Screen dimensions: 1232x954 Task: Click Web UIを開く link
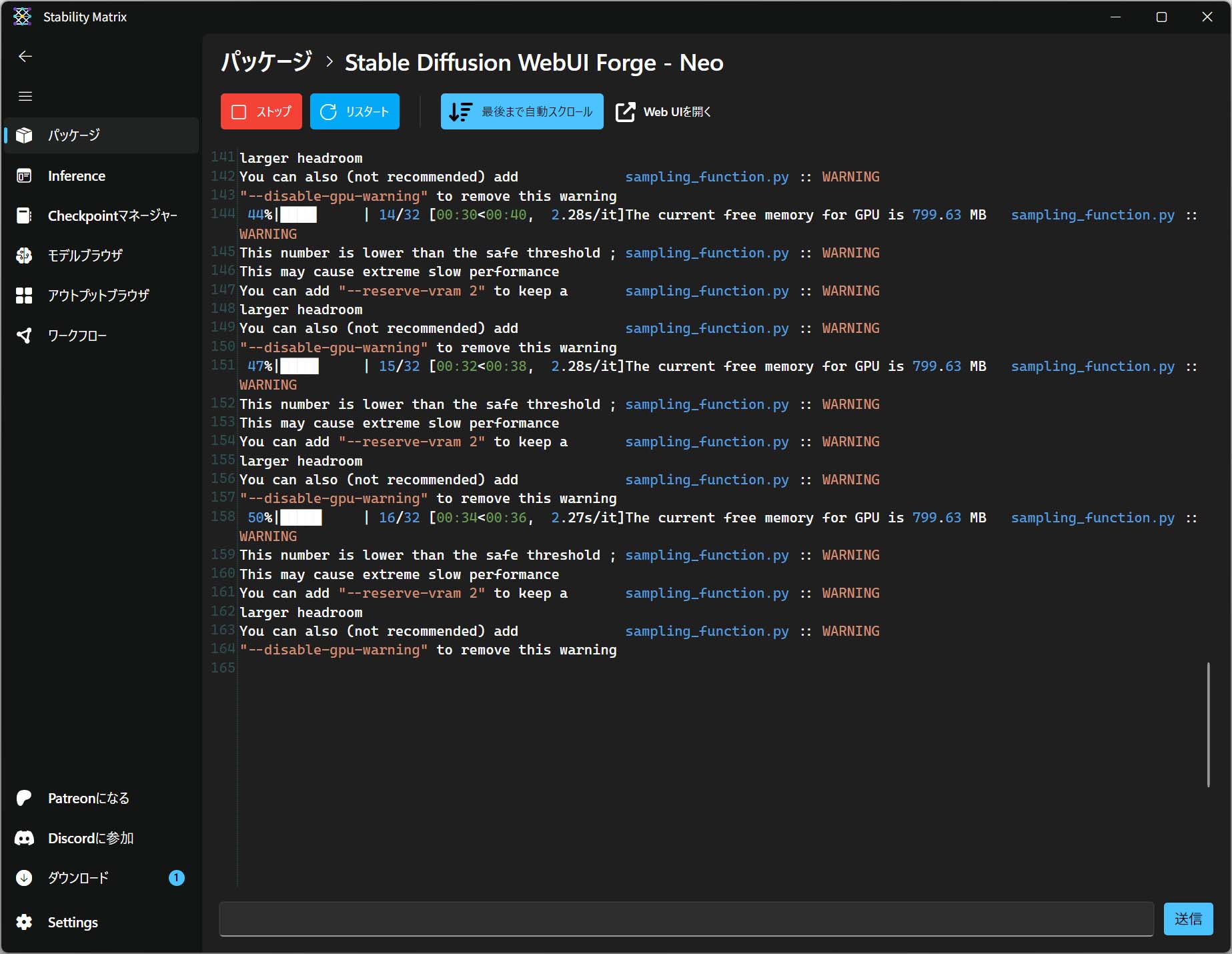[x=664, y=111]
